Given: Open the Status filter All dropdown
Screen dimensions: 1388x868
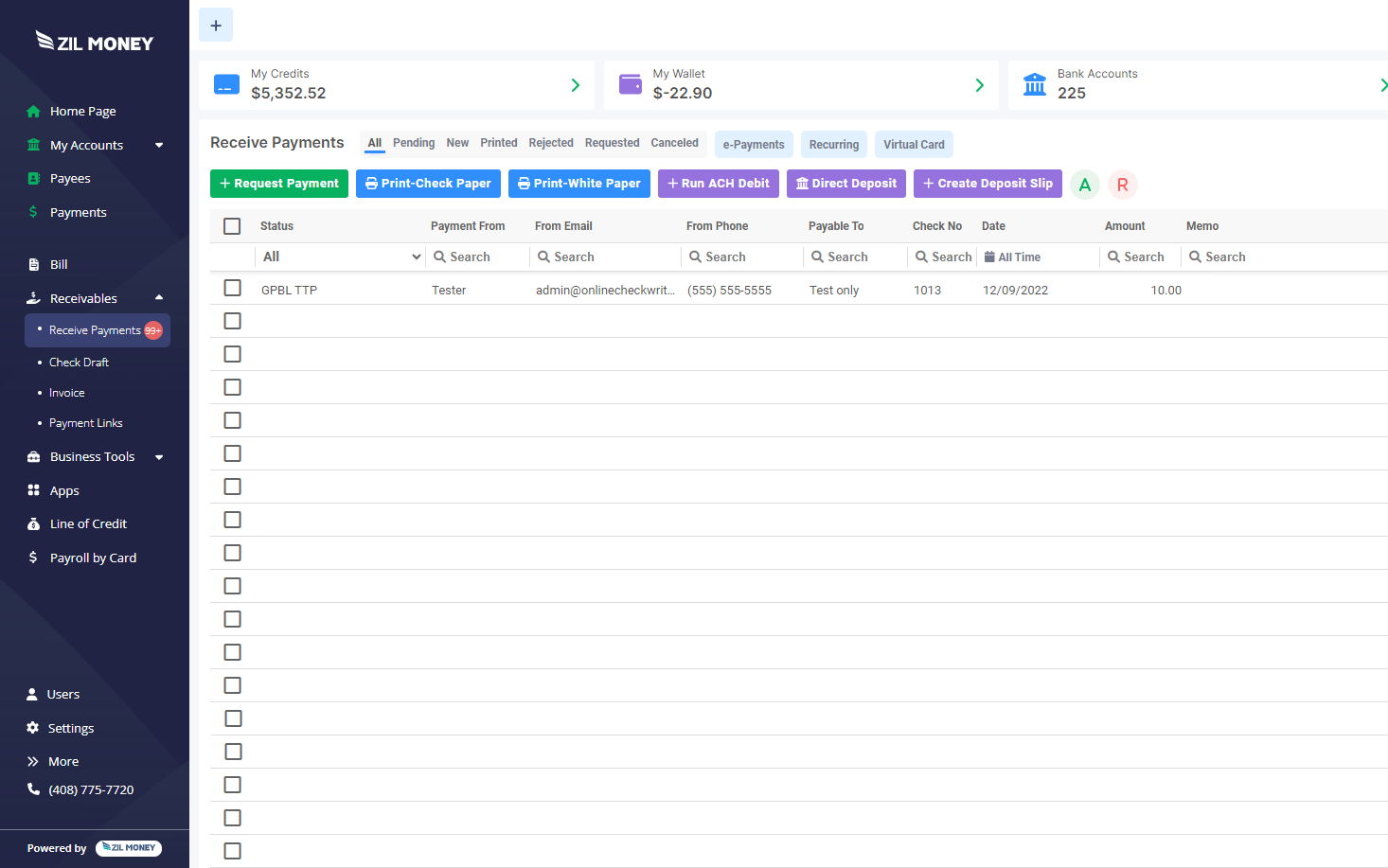Looking at the screenshot, I should click(341, 257).
